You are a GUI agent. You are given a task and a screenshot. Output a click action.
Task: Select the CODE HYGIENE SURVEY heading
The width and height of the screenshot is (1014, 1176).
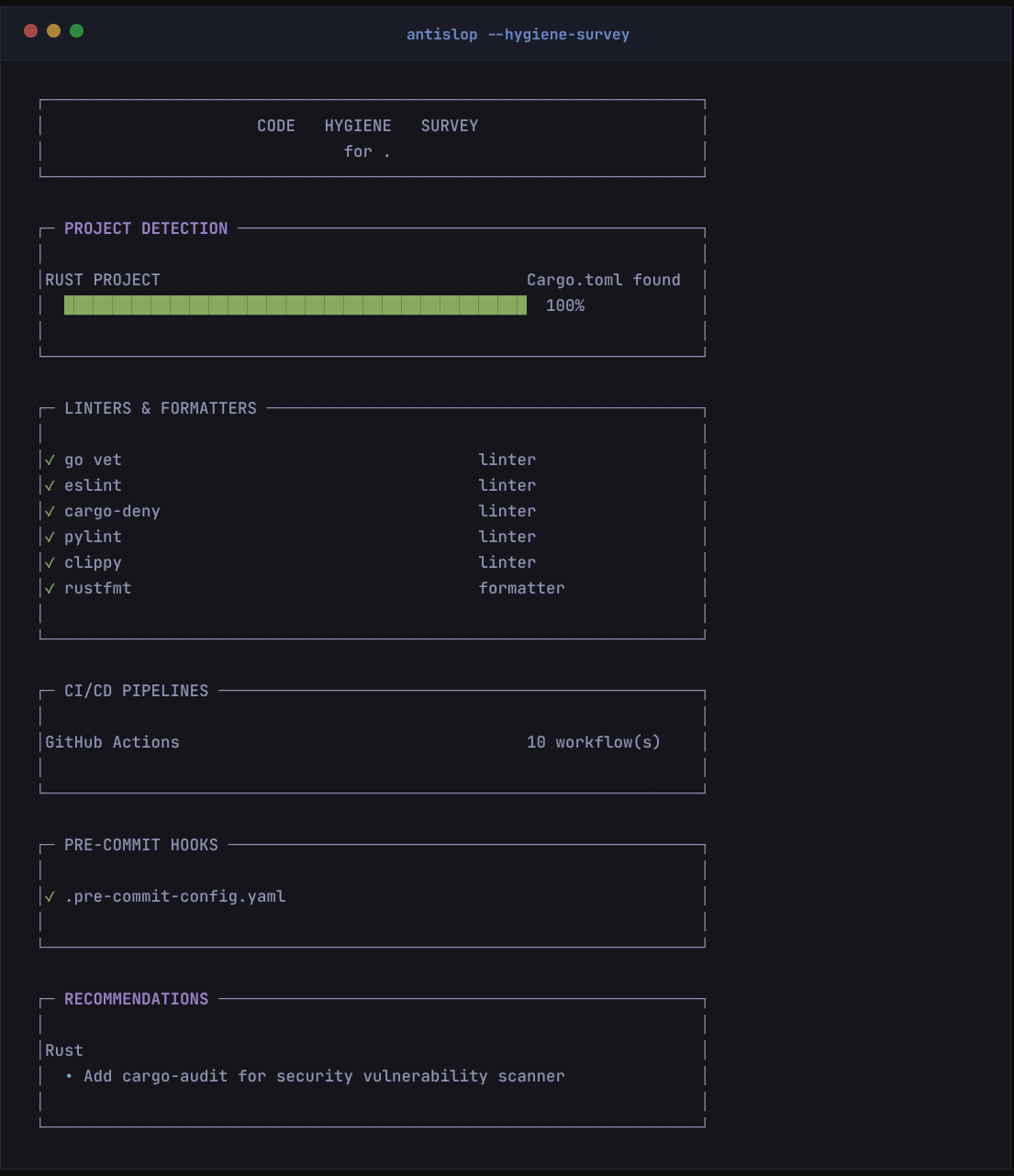click(367, 126)
